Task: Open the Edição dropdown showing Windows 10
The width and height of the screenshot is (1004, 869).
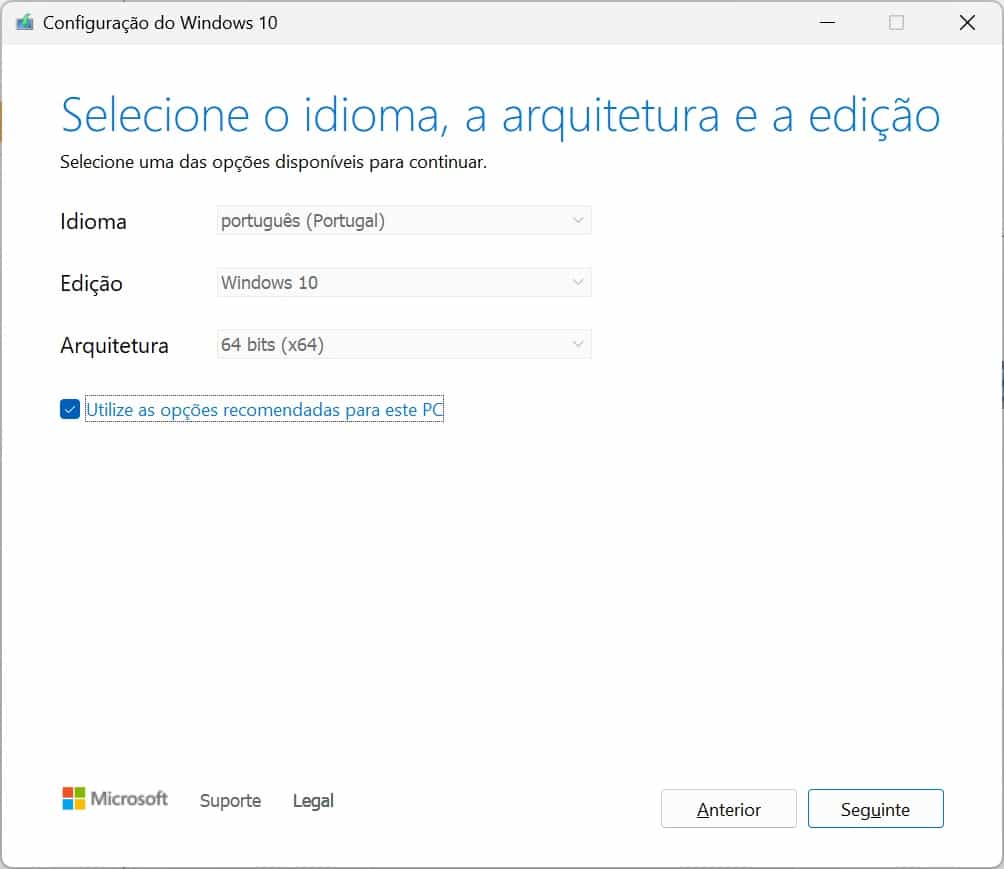Action: pyautogui.click(x=403, y=282)
